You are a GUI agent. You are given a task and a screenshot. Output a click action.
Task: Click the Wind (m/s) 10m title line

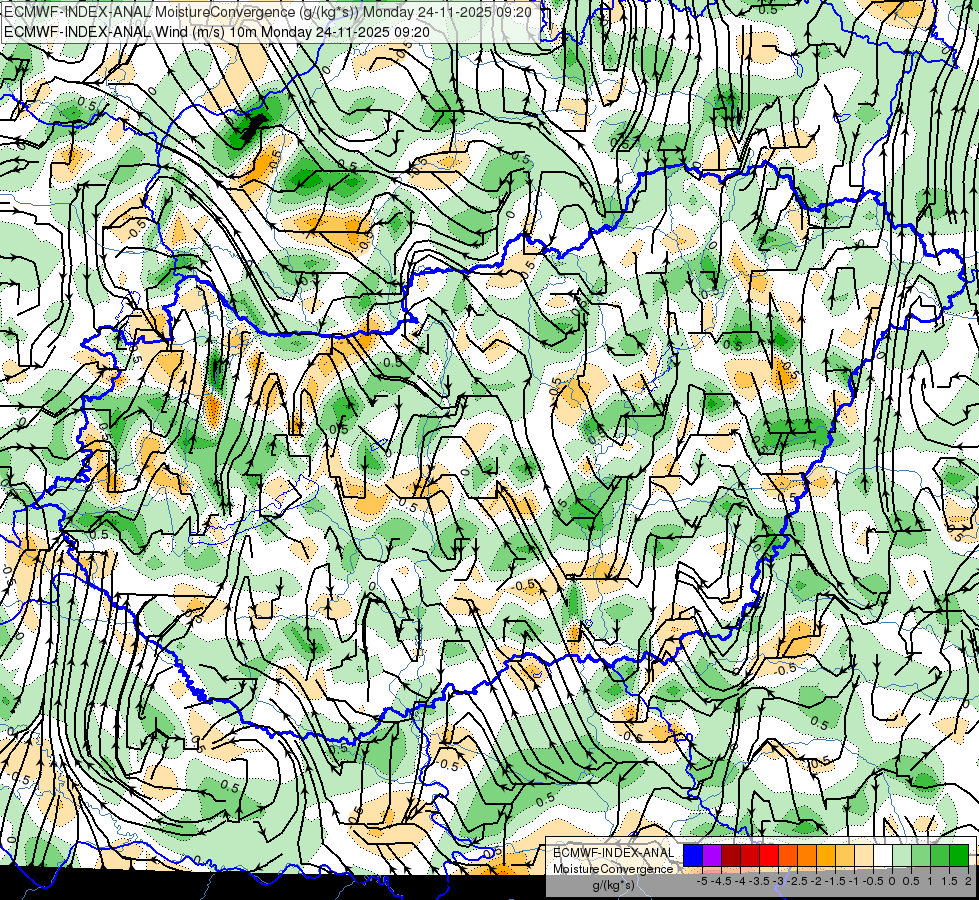(x=217, y=31)
